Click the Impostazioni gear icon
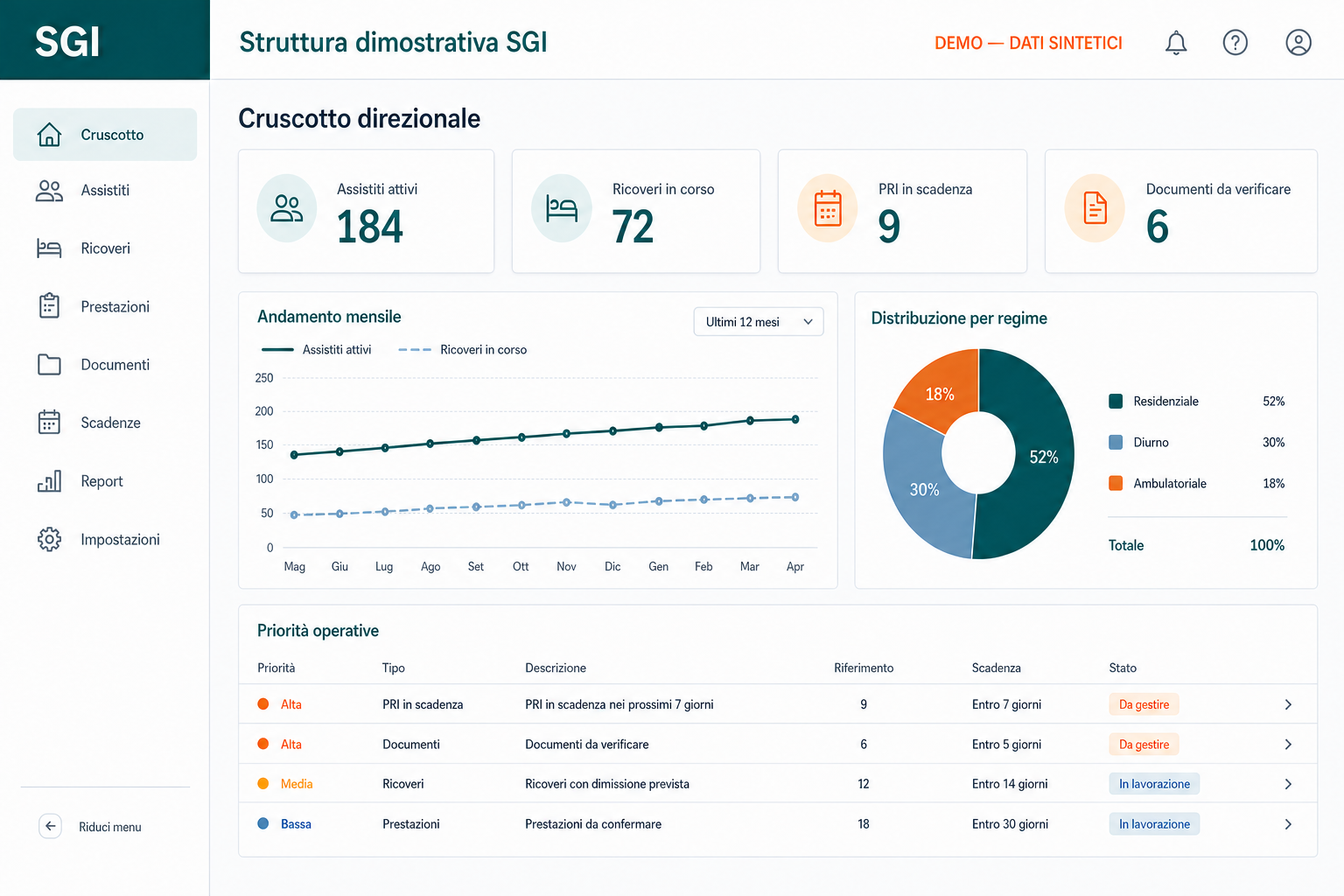The height and width of the screenshot is (896, 1344). tap(49, 539)
